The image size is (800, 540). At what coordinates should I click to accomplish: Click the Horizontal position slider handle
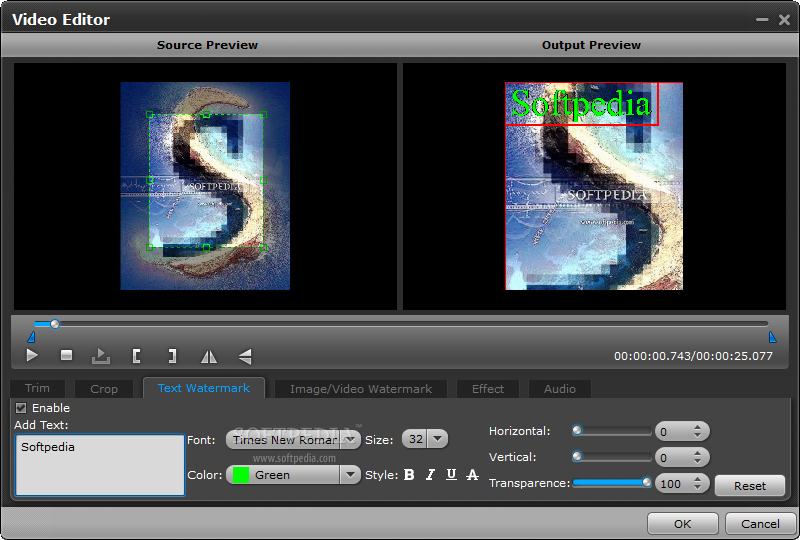click(577, 431)
